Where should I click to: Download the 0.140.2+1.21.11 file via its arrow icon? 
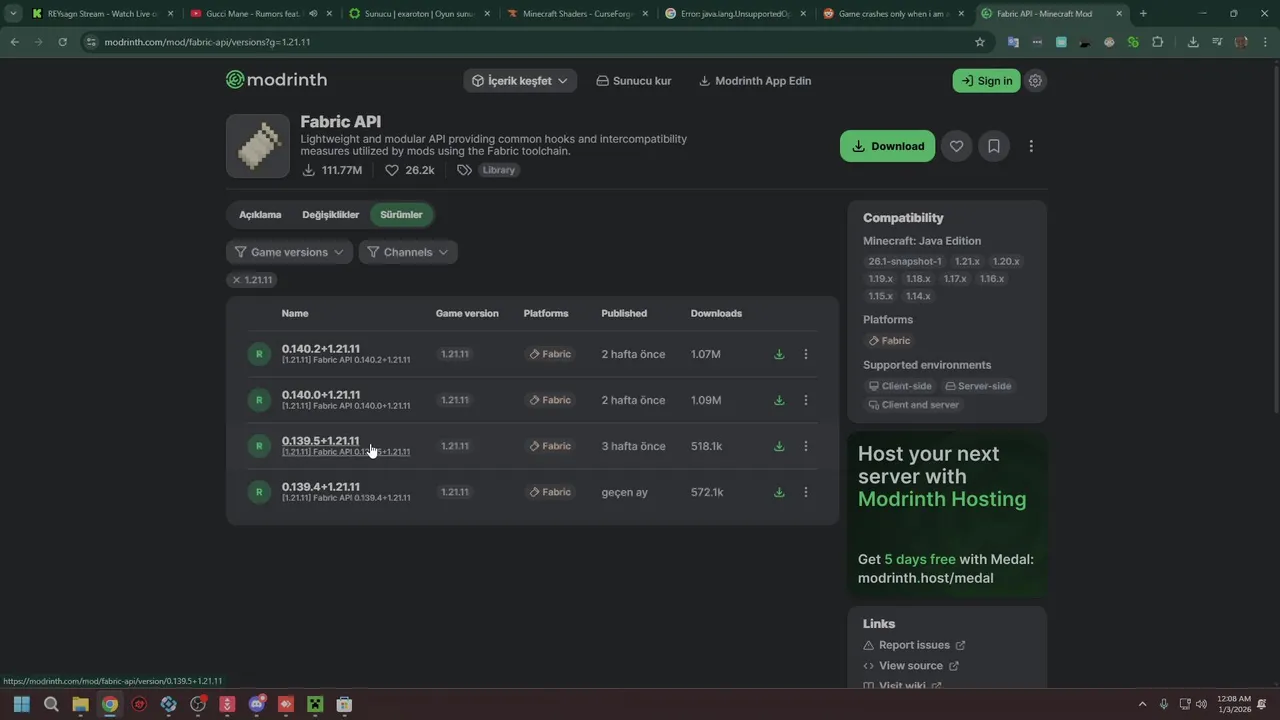pyautogui.click(x=779, y=354)
